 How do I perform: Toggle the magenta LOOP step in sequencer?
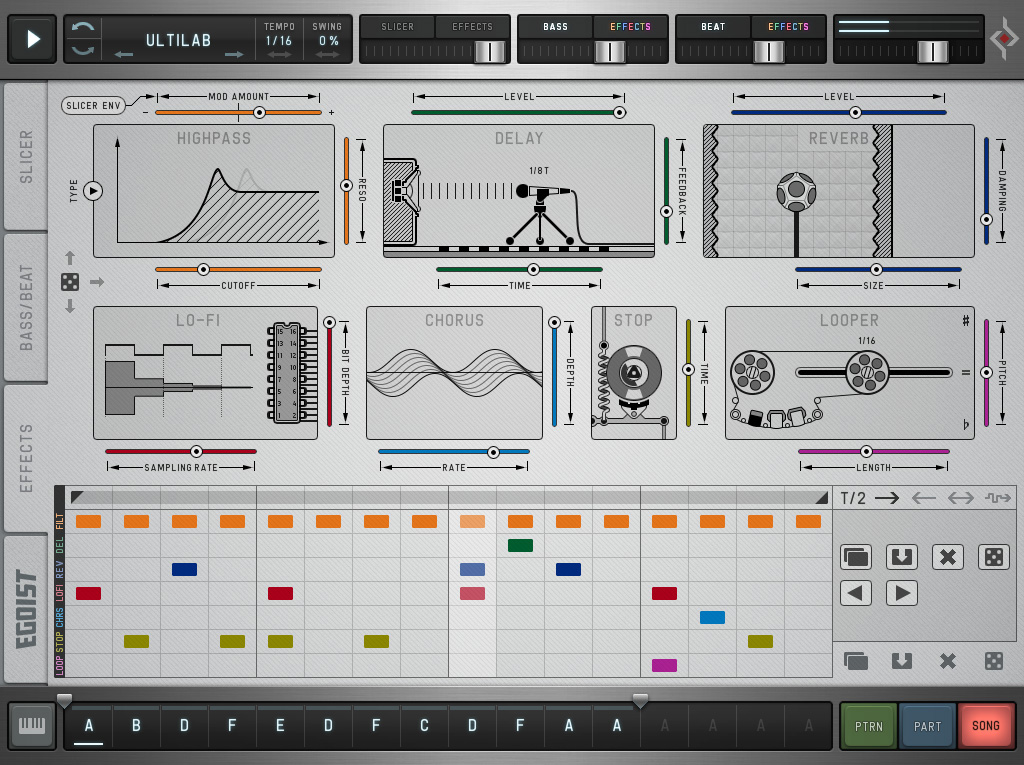click(x=664, y=665)
